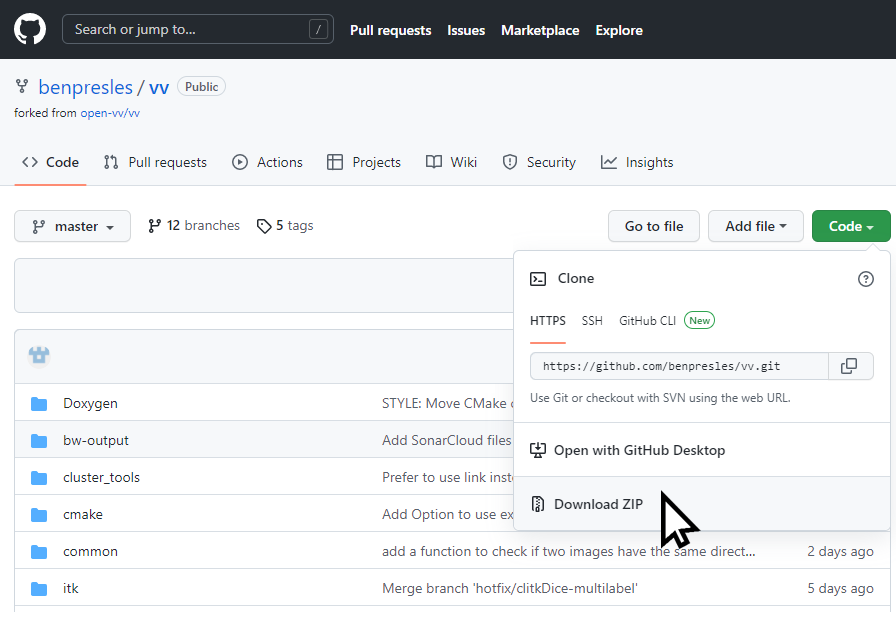This screenshot has width=896, height=618.
Task: Click the 5 days ago timestamp
Action: click(x=840, y=589)
